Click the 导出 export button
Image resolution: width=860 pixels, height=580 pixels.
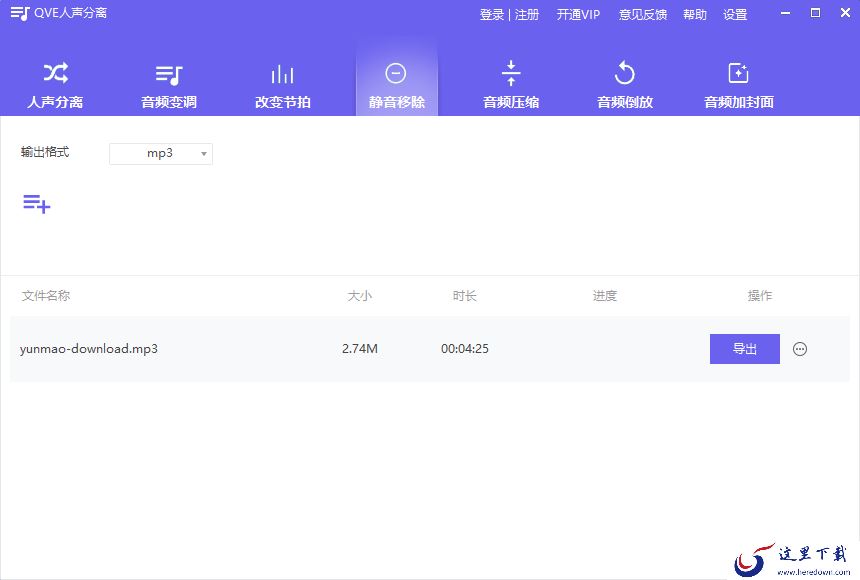click(744, 349)
